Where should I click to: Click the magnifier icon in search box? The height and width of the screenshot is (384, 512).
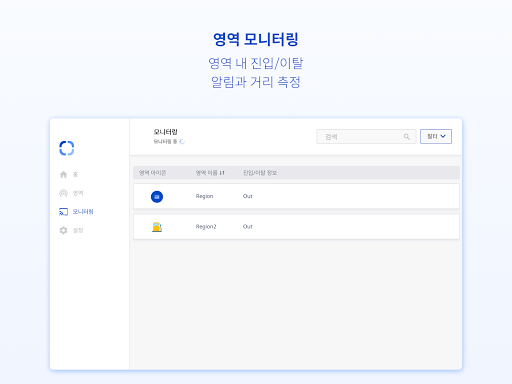pyautogui.click(x=407, y=137)
